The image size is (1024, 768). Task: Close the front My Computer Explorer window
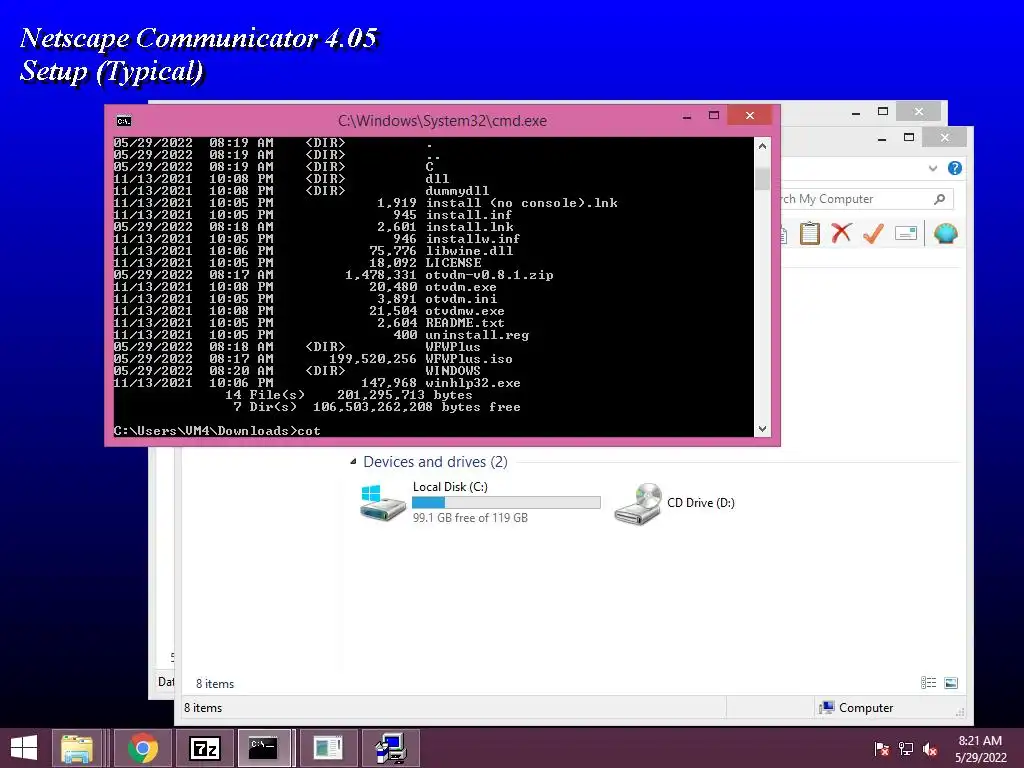click(x=945, y=137)
